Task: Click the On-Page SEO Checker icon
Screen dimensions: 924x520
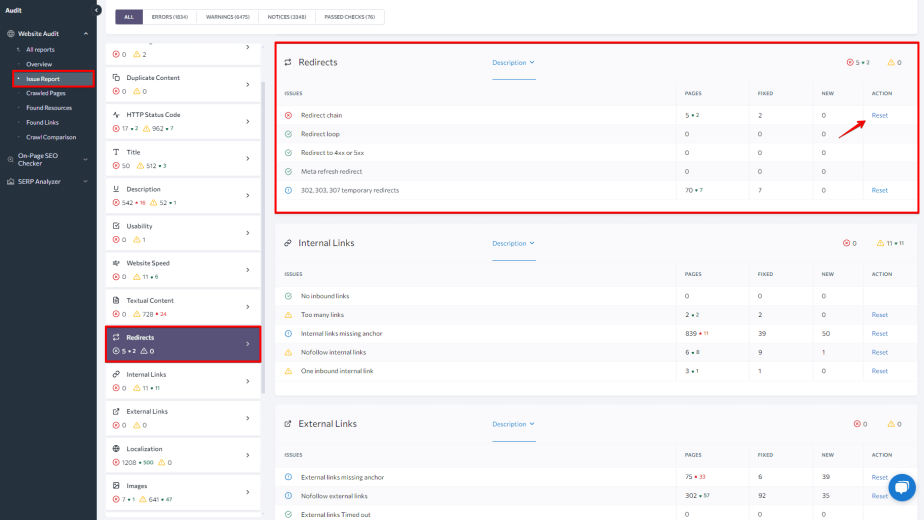Action: [x=11, y=159]
